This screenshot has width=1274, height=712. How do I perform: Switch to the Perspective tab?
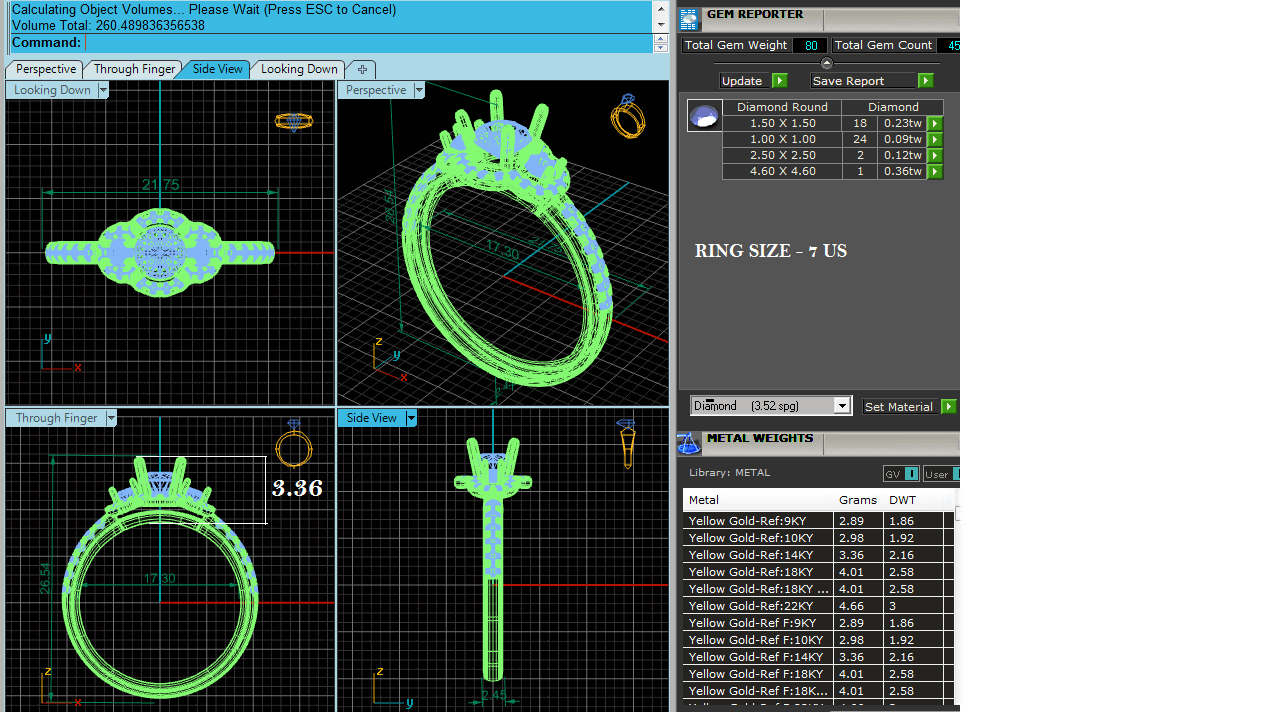(45, 69)
